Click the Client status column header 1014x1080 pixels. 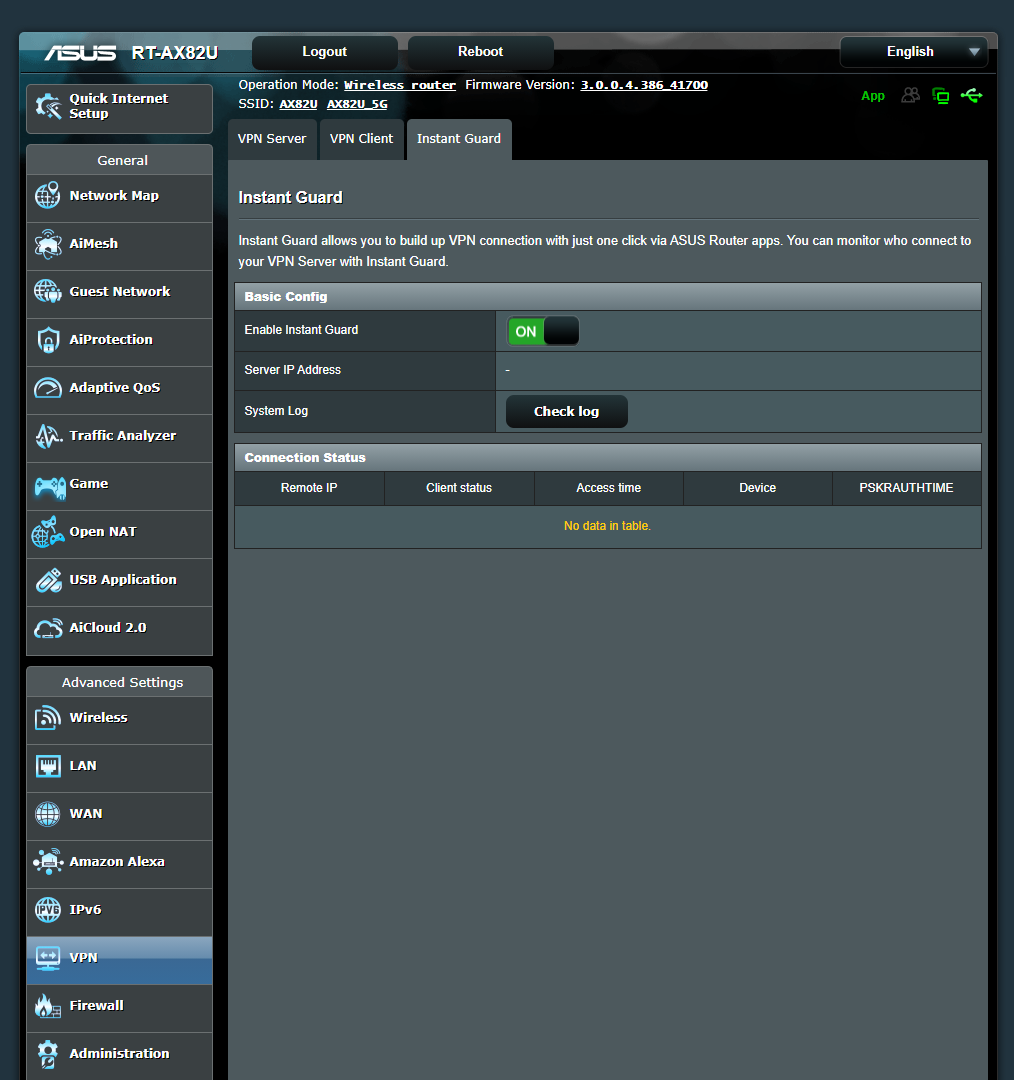pos(459,488)
